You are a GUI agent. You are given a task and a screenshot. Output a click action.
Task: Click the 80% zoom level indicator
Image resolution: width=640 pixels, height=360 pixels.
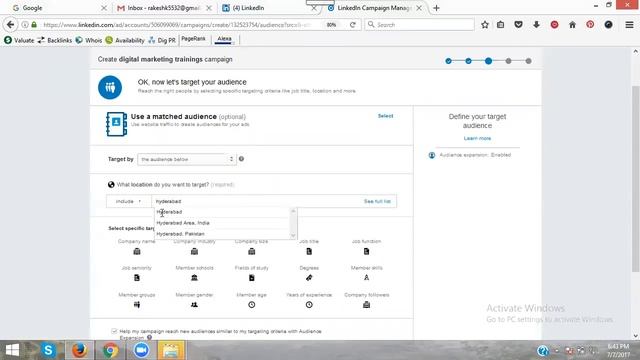click(x=331, y=24)
